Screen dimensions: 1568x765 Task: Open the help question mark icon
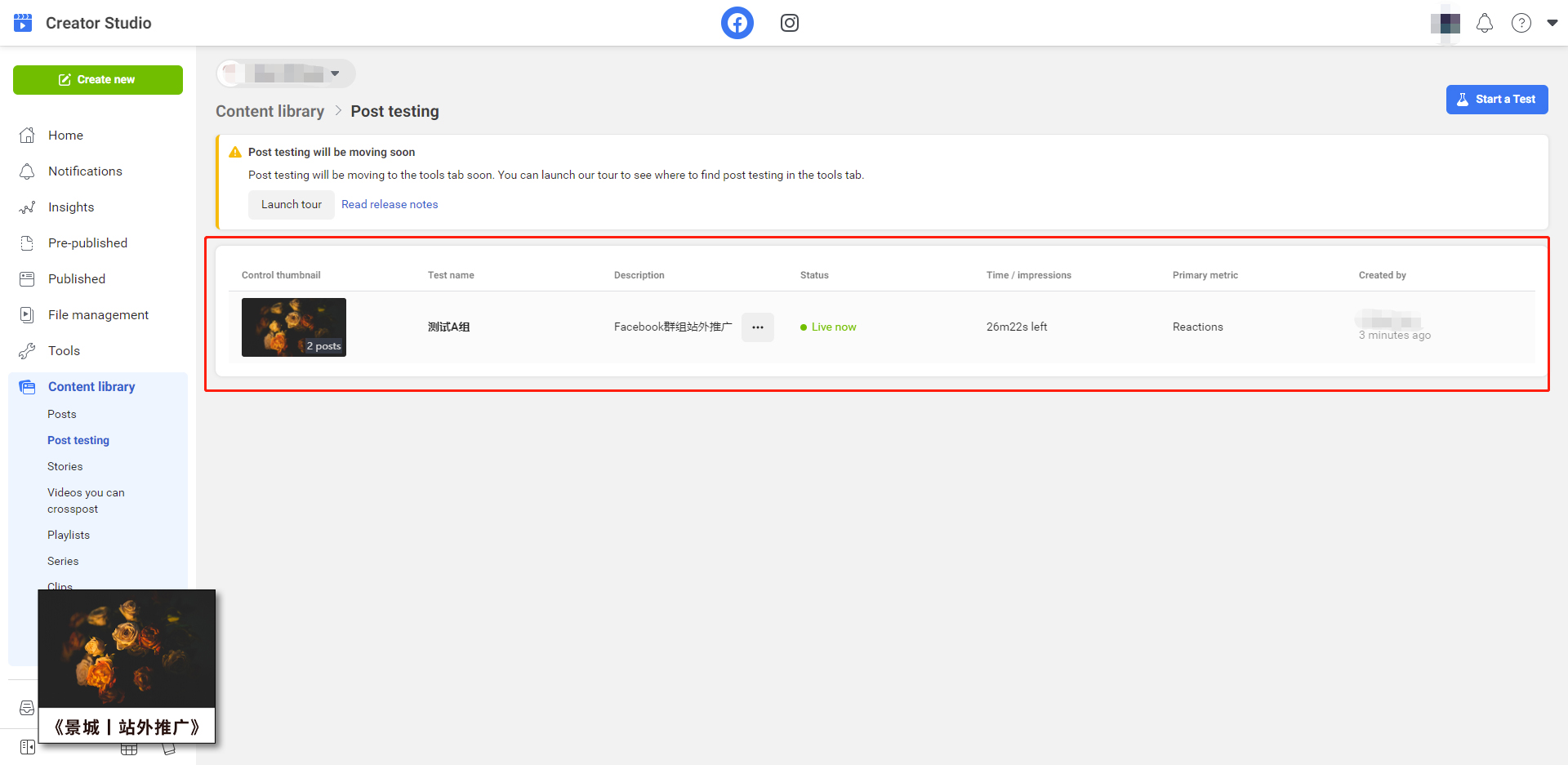pos(1521,23)
